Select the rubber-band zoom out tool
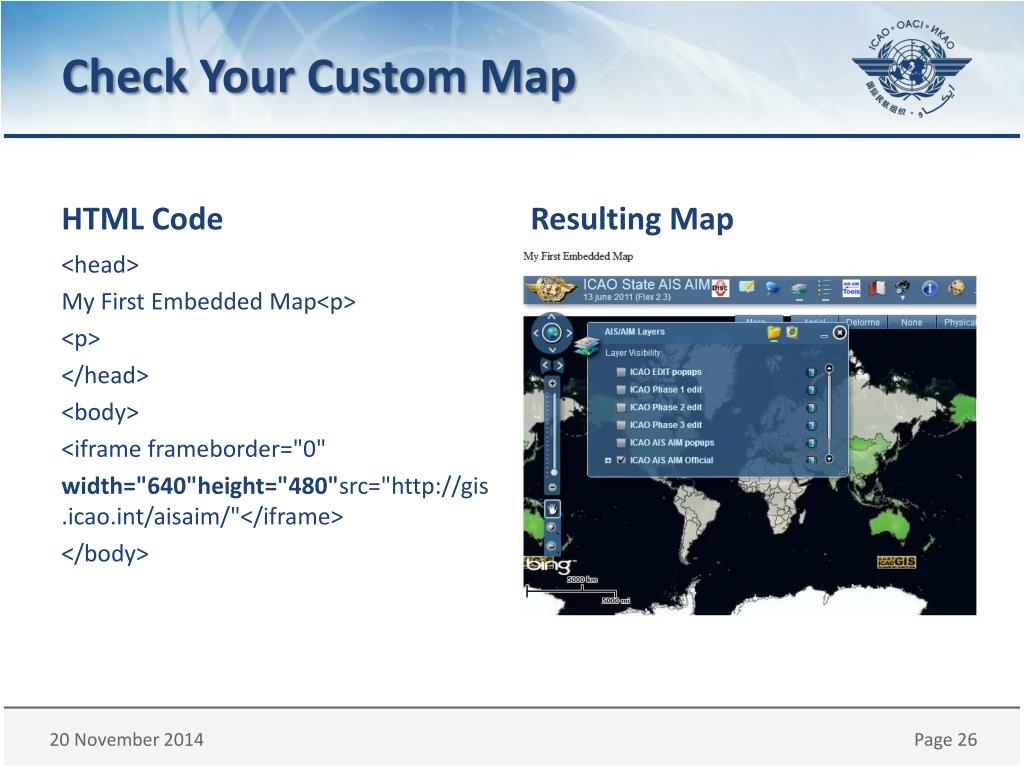The width and height of the screenshot is (1024, 768). click(x=552, y=546)
